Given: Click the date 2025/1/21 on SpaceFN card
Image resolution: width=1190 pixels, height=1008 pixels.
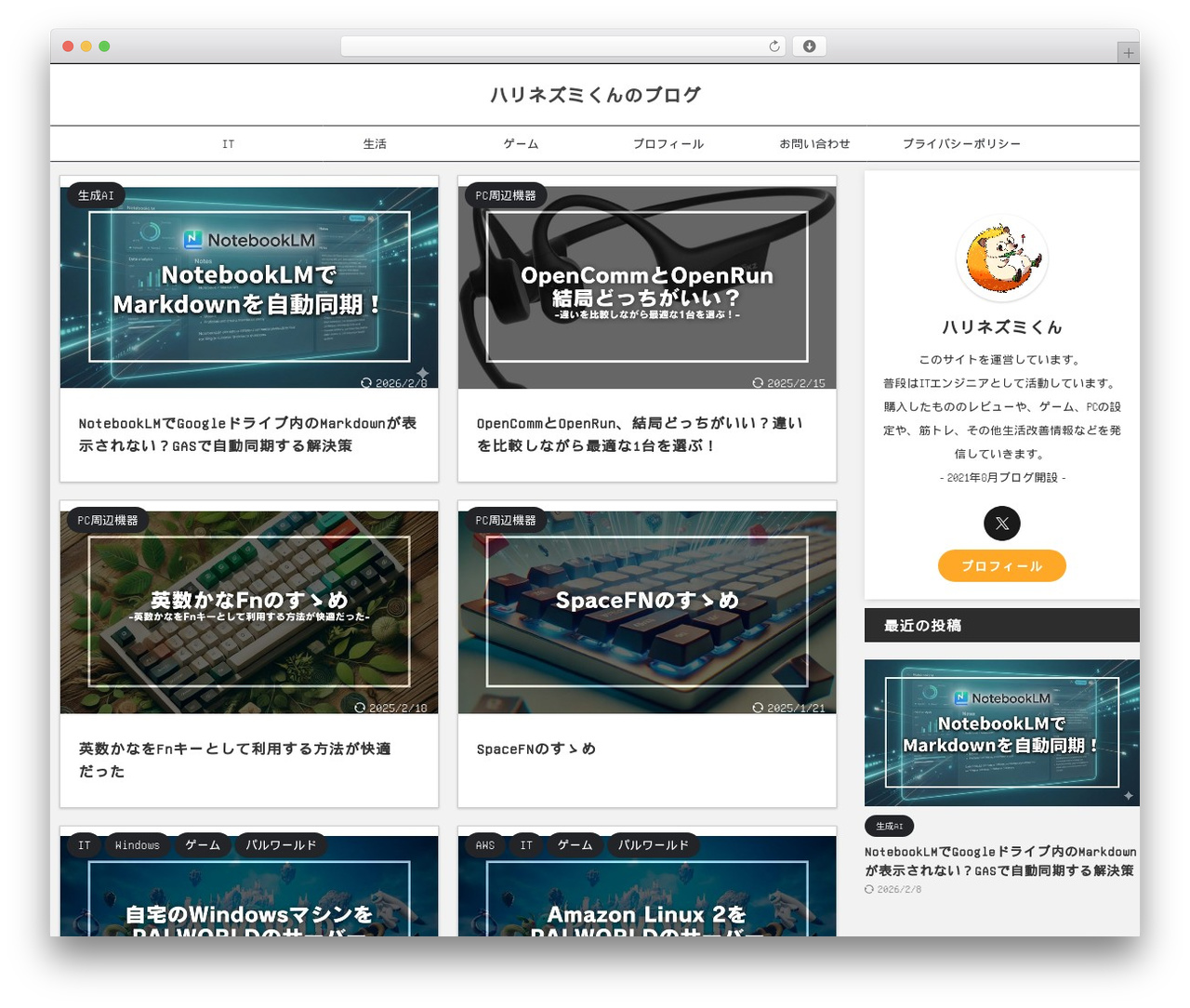Looking at the screenshot, I should tap(789, 708).
